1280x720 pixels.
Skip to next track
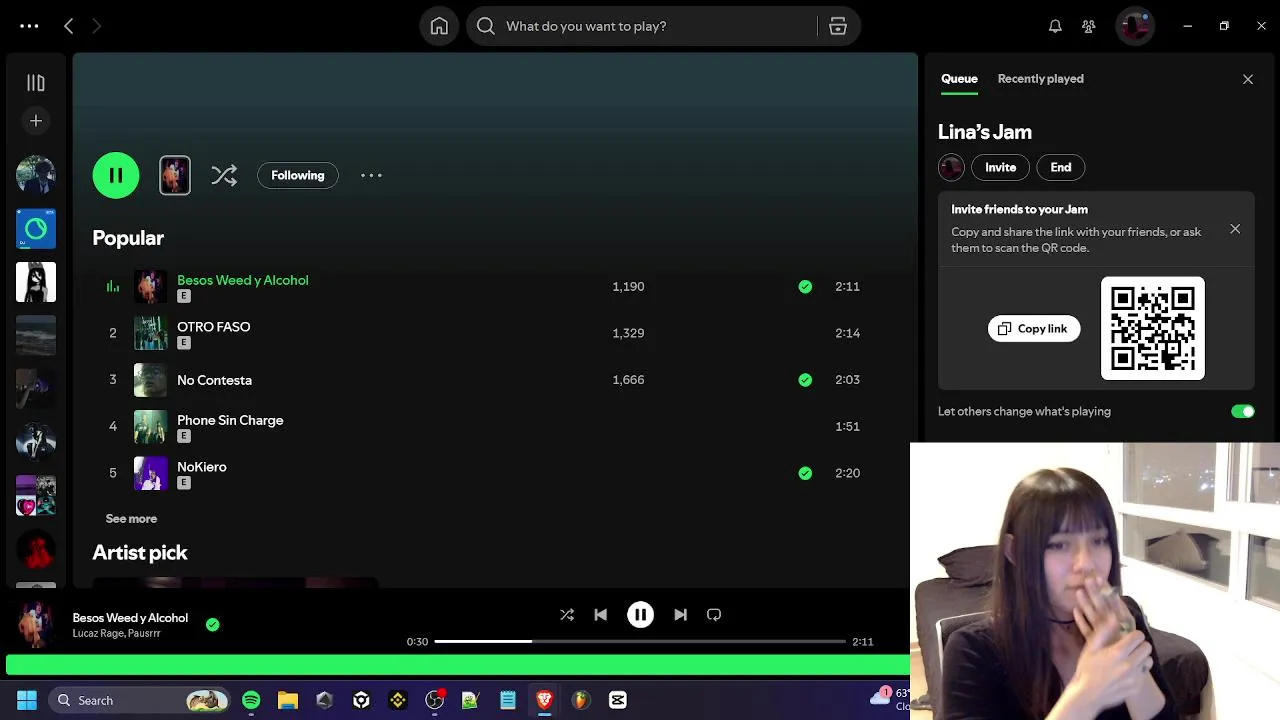(x=680, y=615)
